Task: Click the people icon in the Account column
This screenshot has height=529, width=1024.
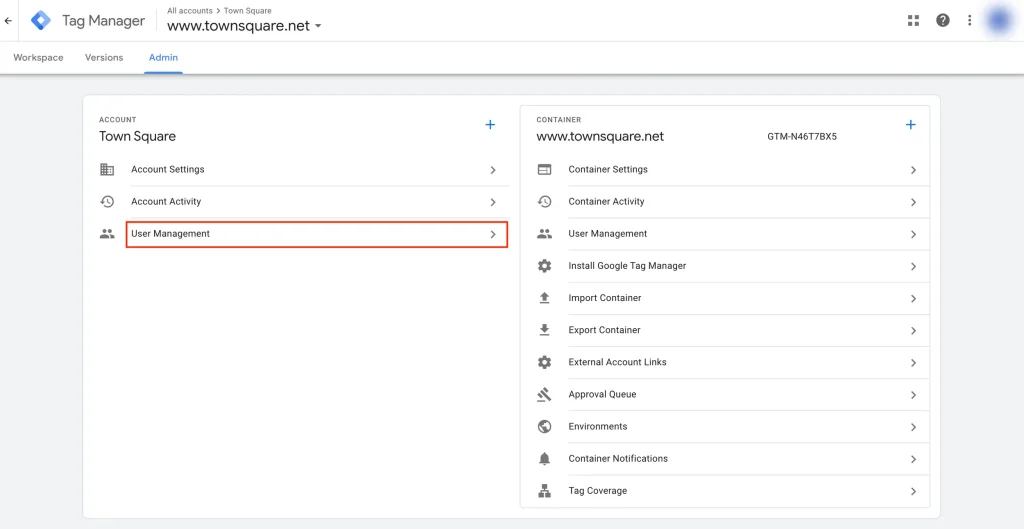Action: tap(107, 233)
